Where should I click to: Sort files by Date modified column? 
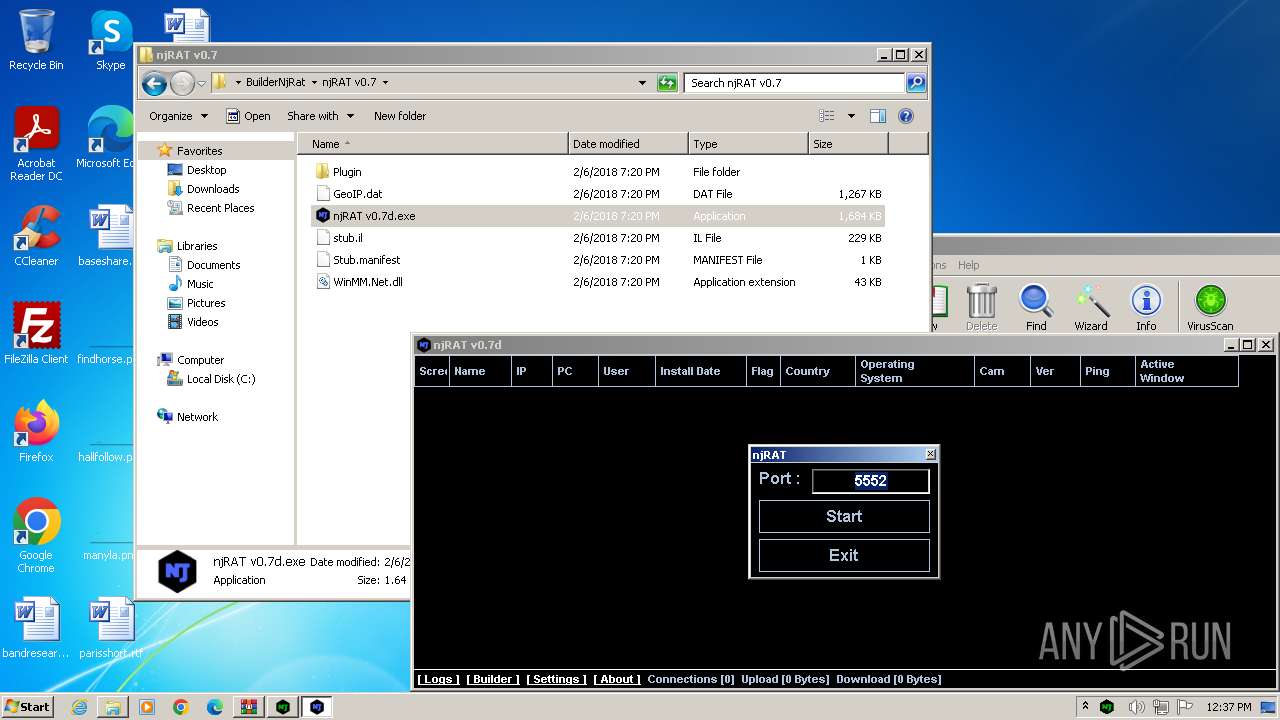point(628,144)
